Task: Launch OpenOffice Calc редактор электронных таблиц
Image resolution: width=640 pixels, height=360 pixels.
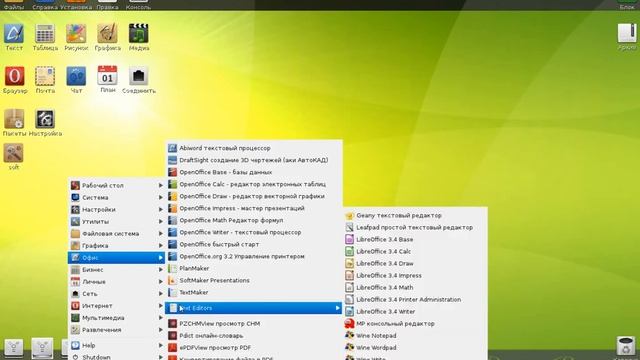Action: tap(253, 184)
